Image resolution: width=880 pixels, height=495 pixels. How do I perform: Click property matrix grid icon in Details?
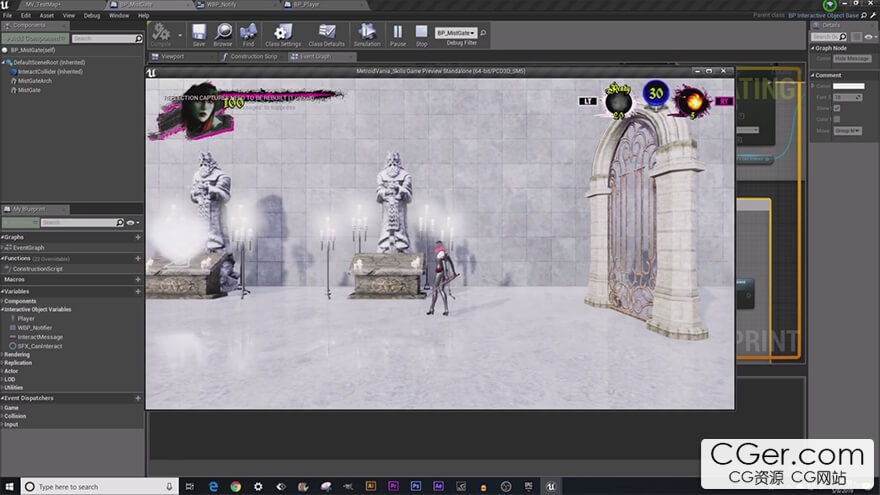point(856,36)
